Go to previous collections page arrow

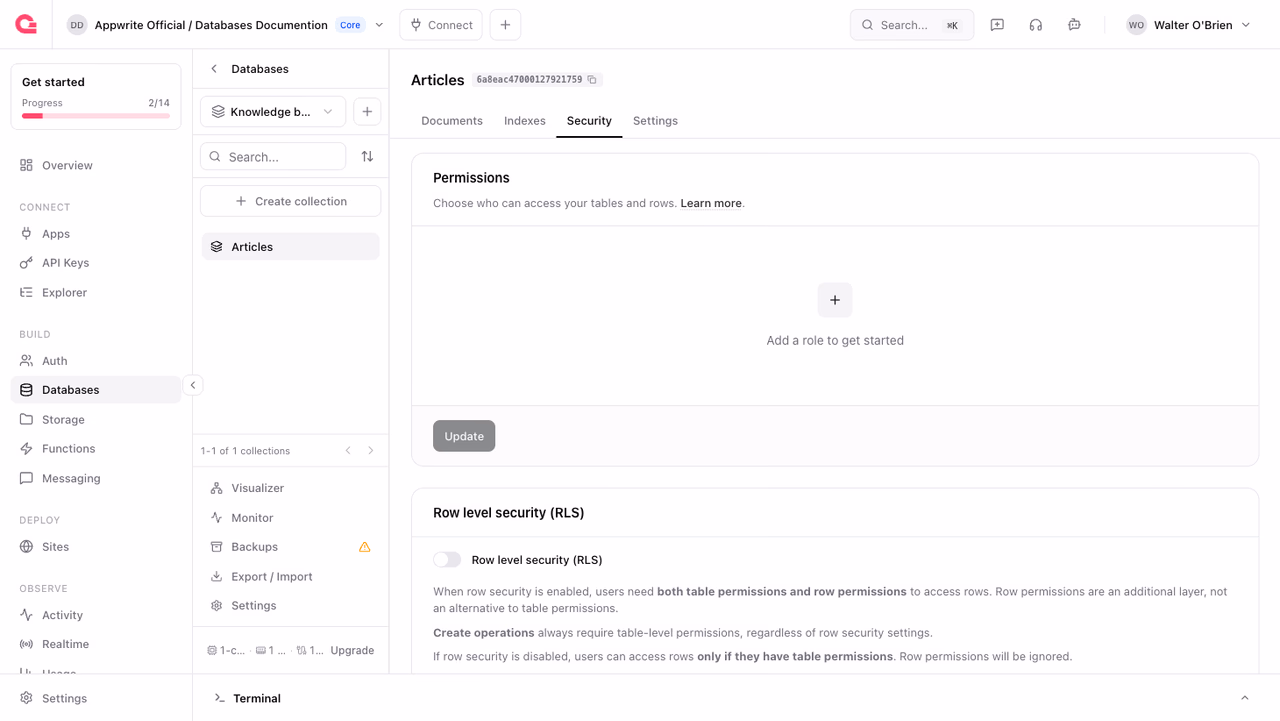(x=348, y=451)
